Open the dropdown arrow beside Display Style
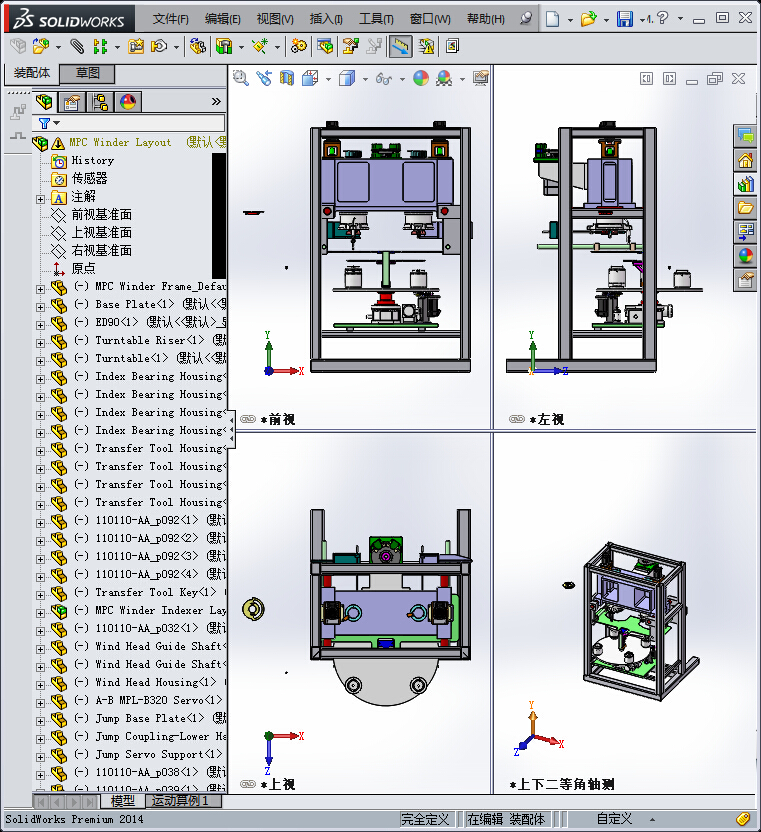Viewport: 761px width, 832px height. click(x=365, y=80)
